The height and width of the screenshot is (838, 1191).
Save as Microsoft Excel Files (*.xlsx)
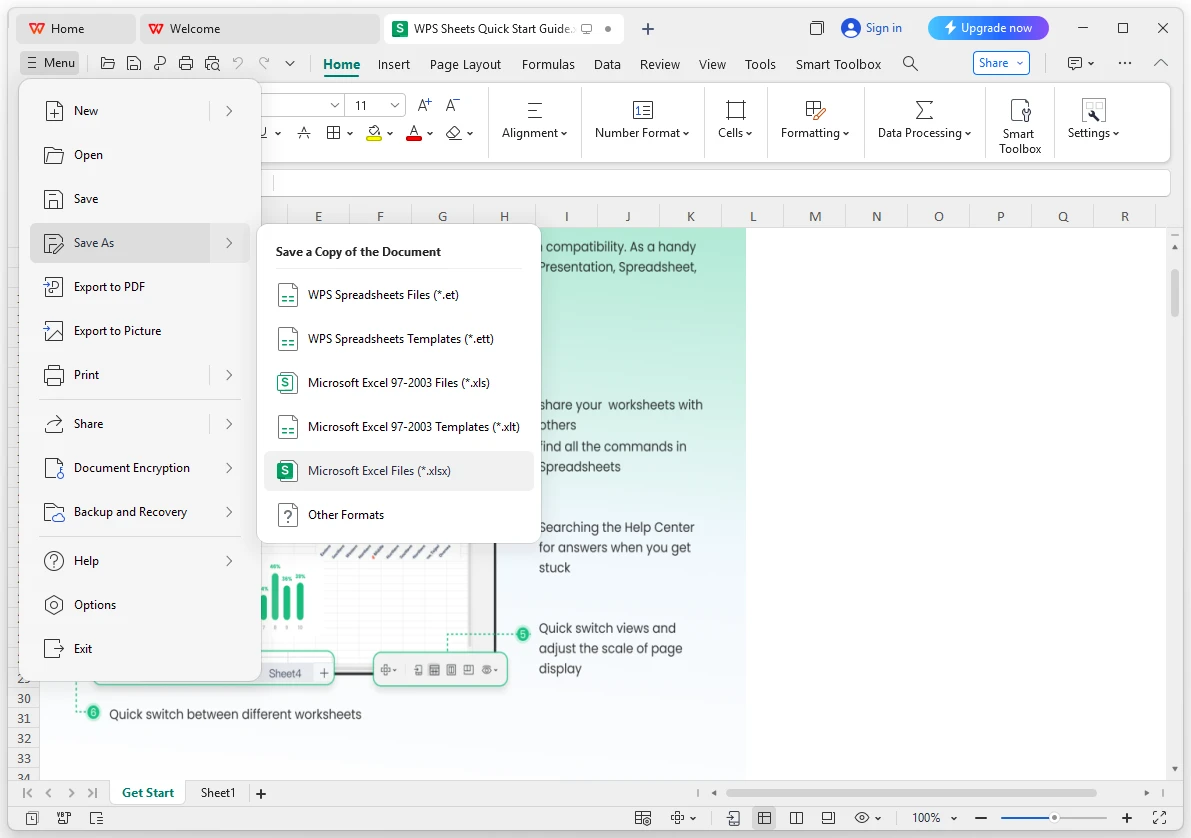(x=399, y=471)
